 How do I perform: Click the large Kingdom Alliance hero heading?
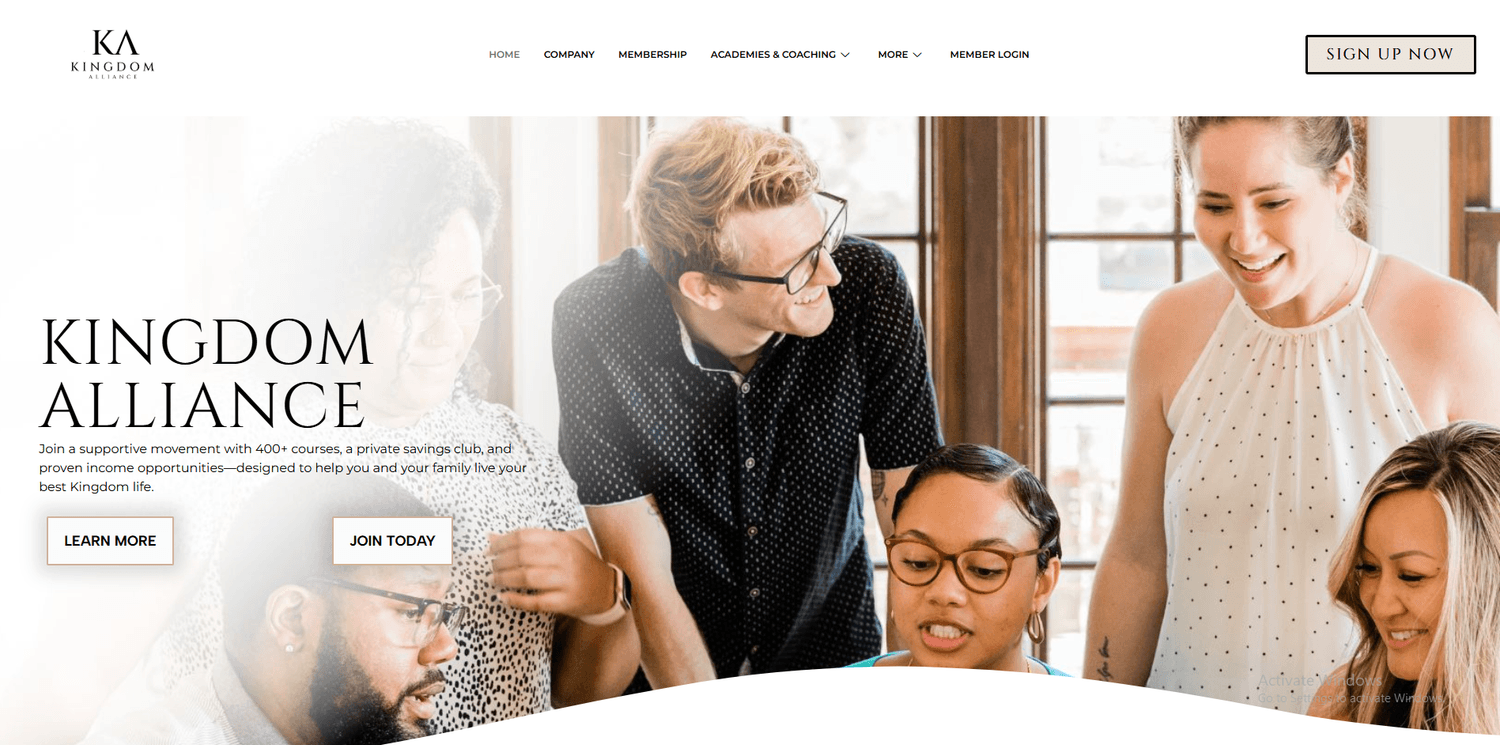click(206, 374)
